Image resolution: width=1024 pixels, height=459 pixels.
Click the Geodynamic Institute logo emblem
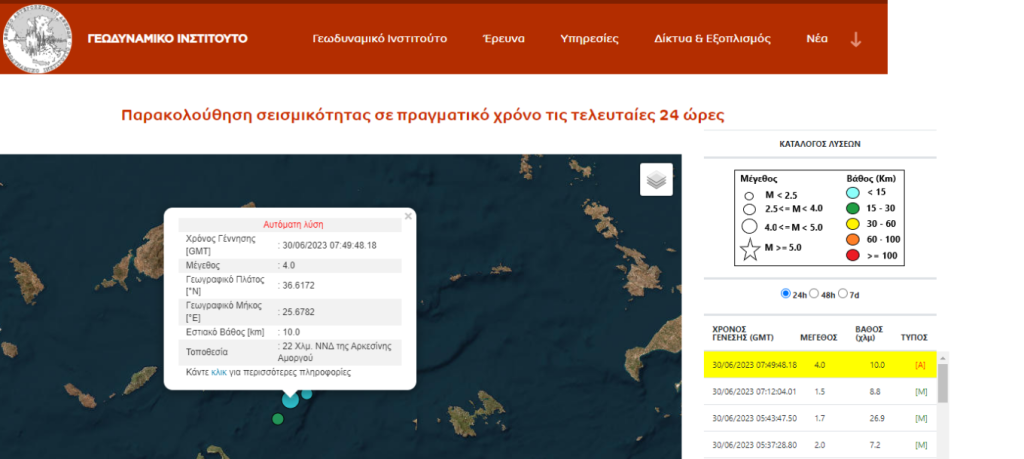tap(38, 38)
